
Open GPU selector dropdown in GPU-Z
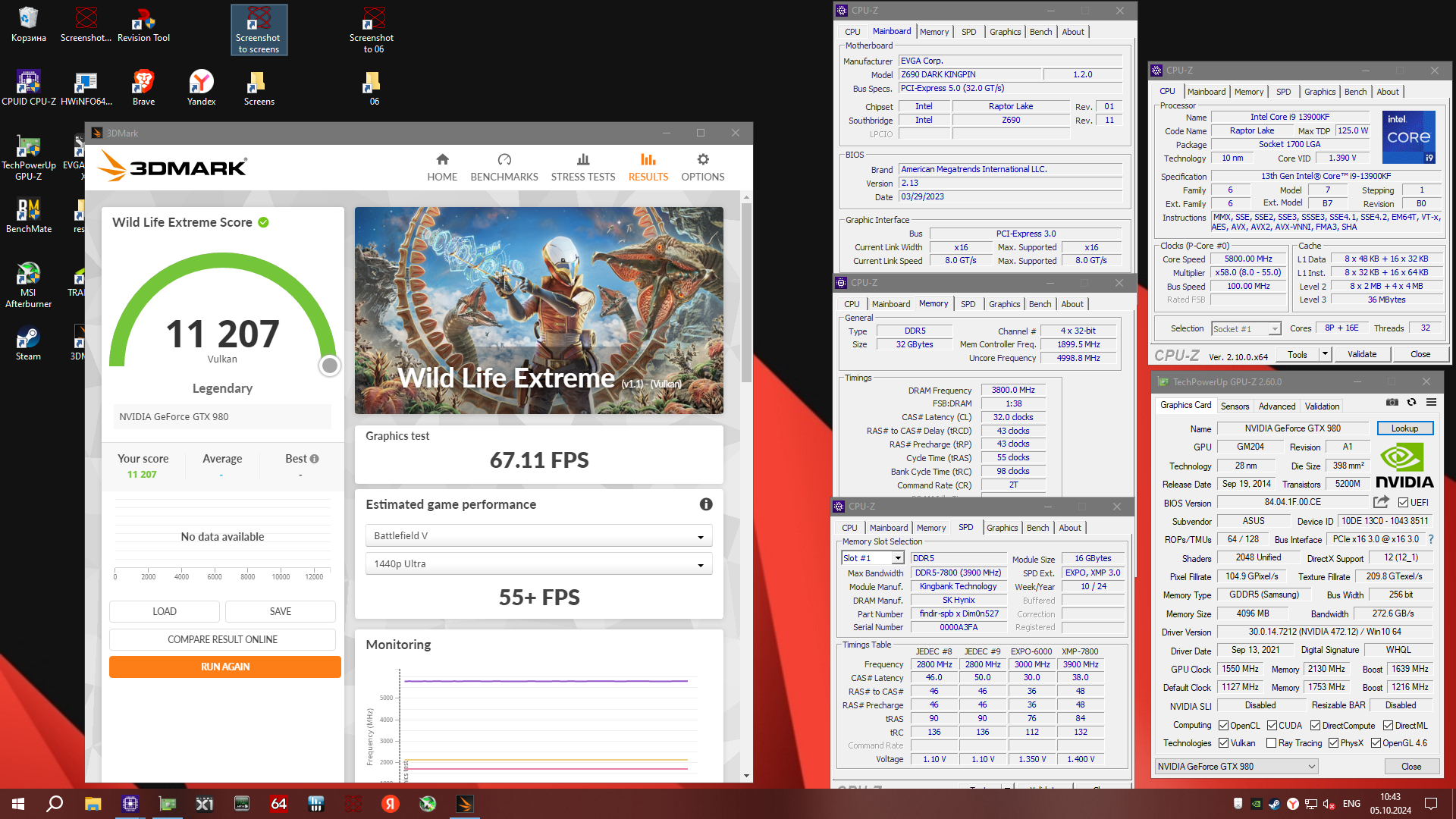[x=1236, y=767]
